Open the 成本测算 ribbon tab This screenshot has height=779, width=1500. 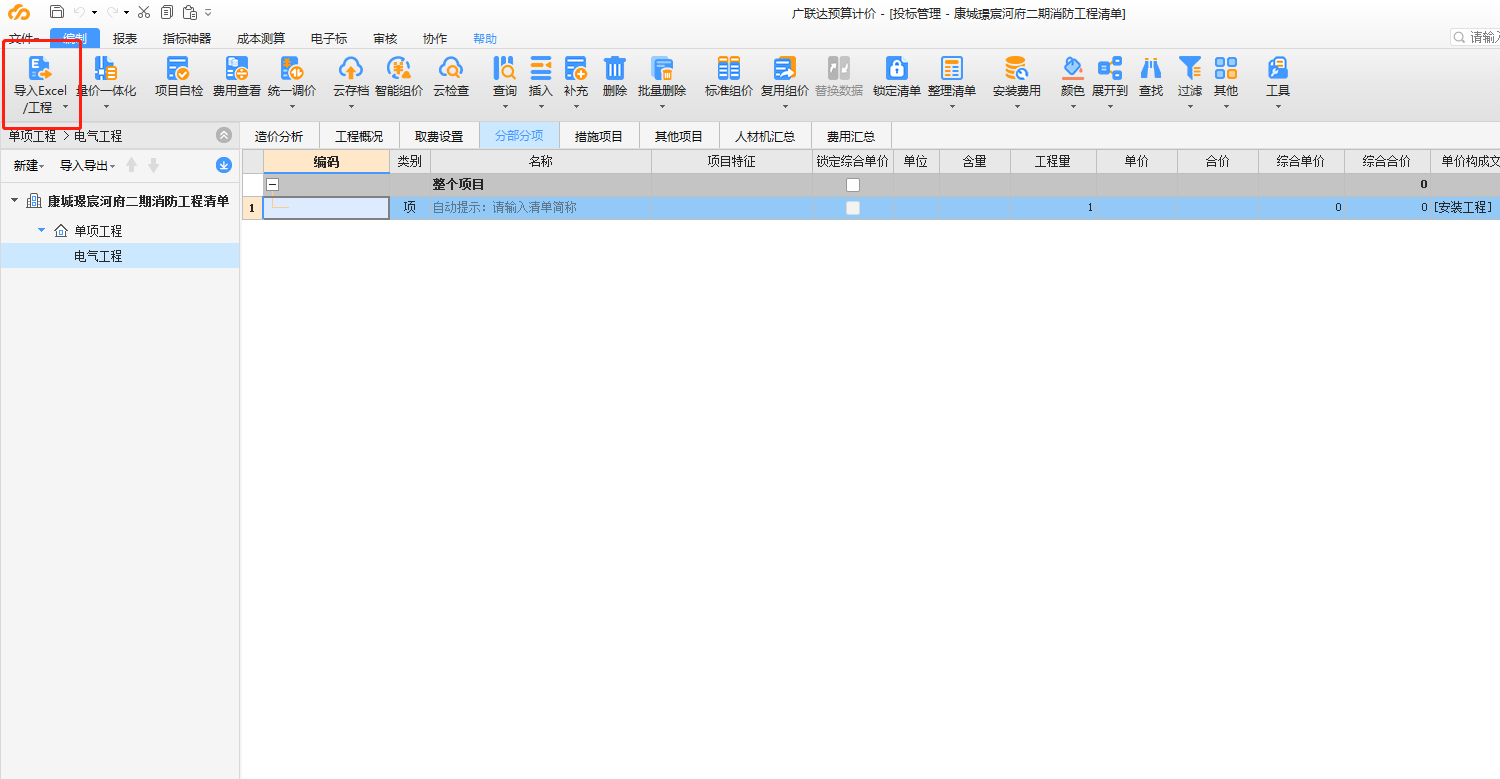pyautogui.click(x=261, y=39)
